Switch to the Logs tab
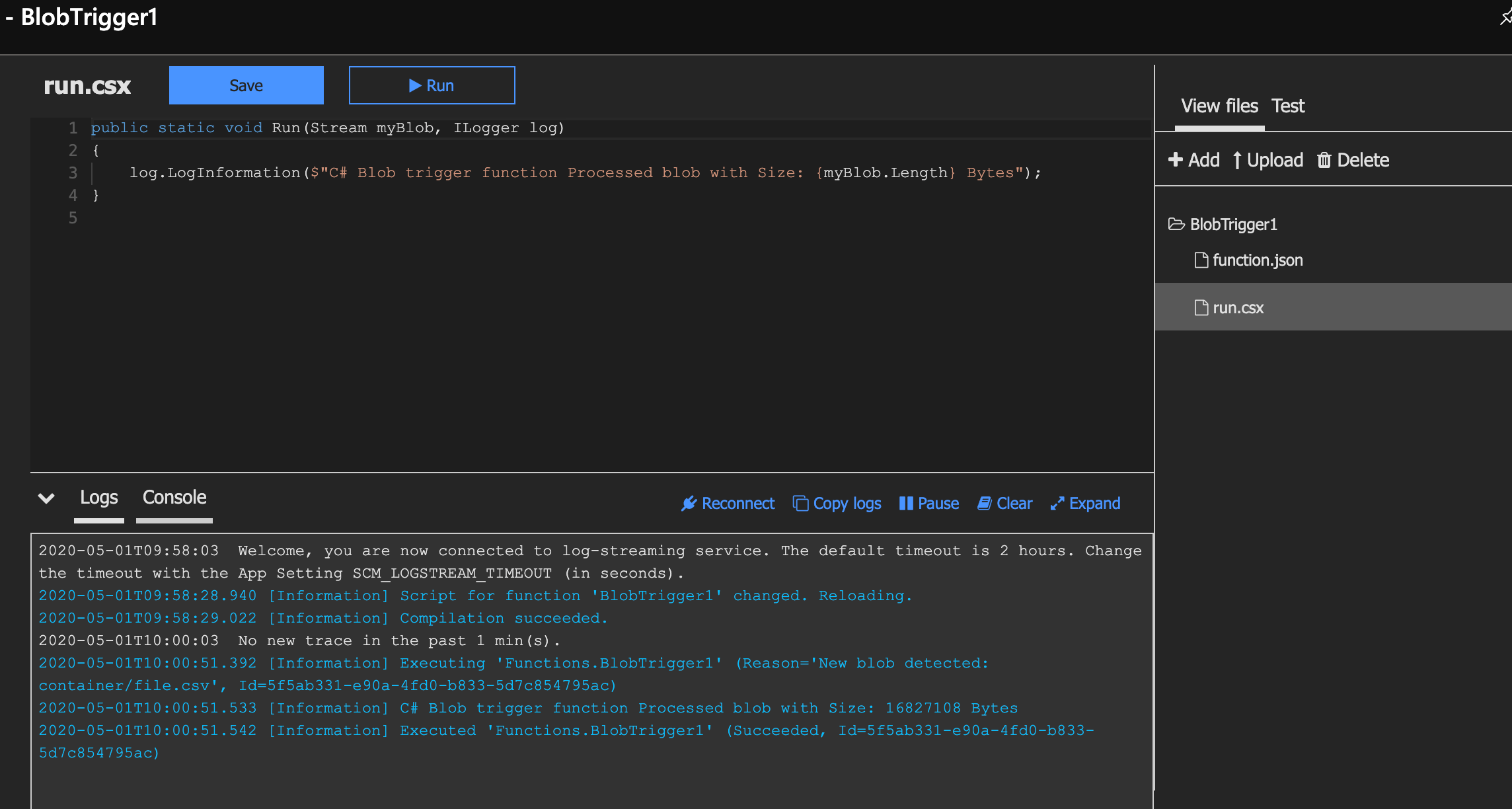The image size is (1512, 809). tap(98, 497)
